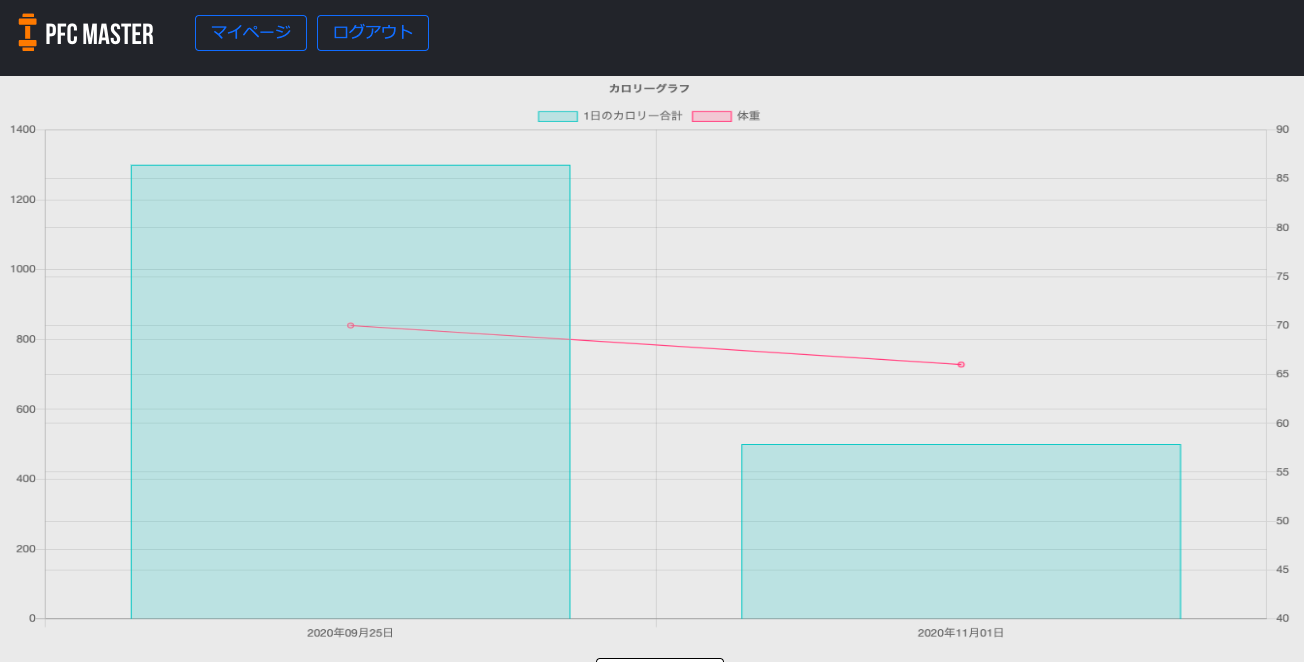
Task: Click the PFC MASTER site title text
Action: 98,32
